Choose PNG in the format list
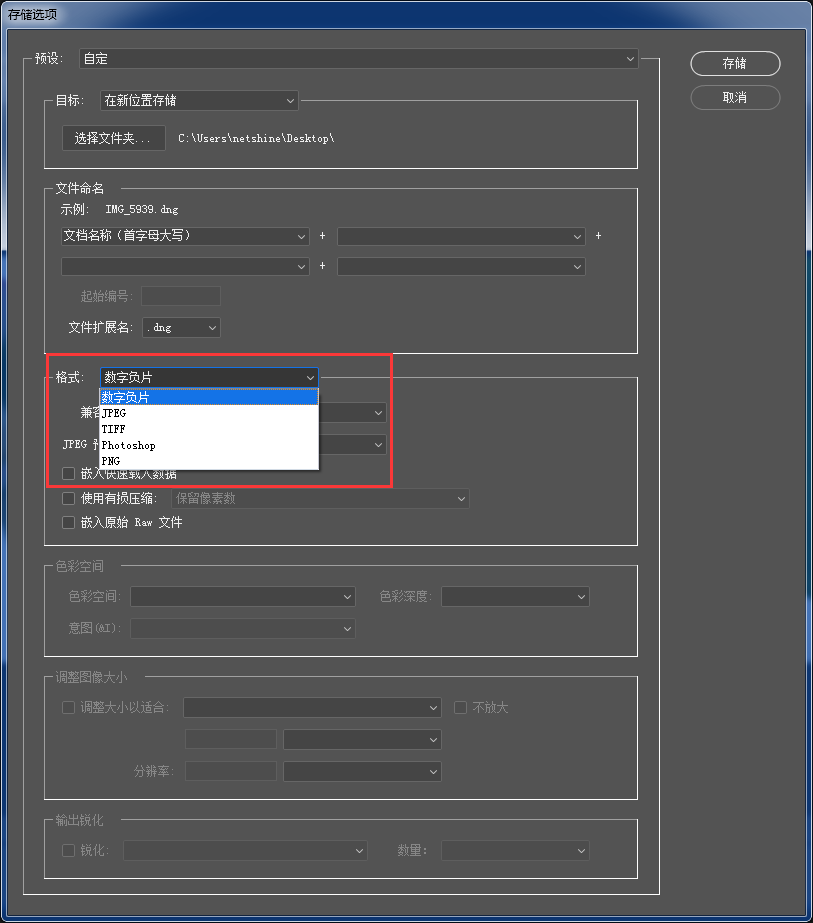 (209, 461)
